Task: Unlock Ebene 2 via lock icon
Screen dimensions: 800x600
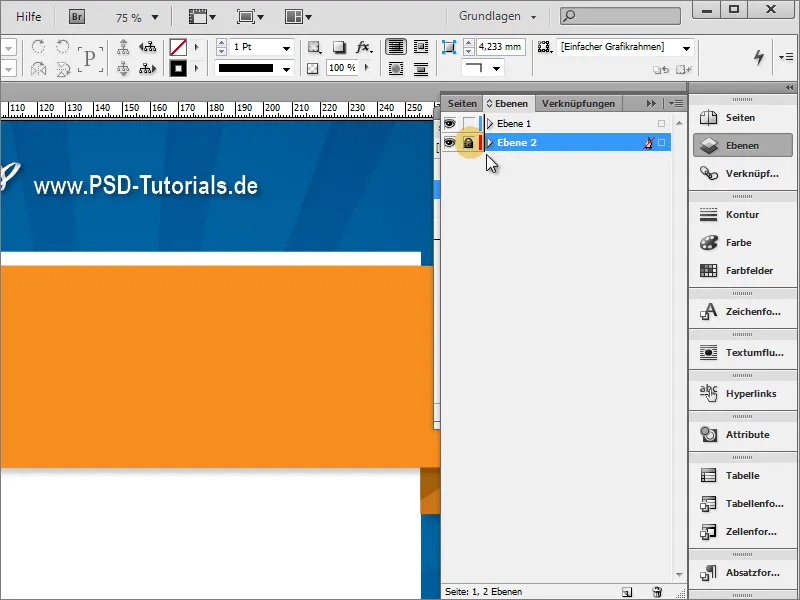Action: click(468, 143)
